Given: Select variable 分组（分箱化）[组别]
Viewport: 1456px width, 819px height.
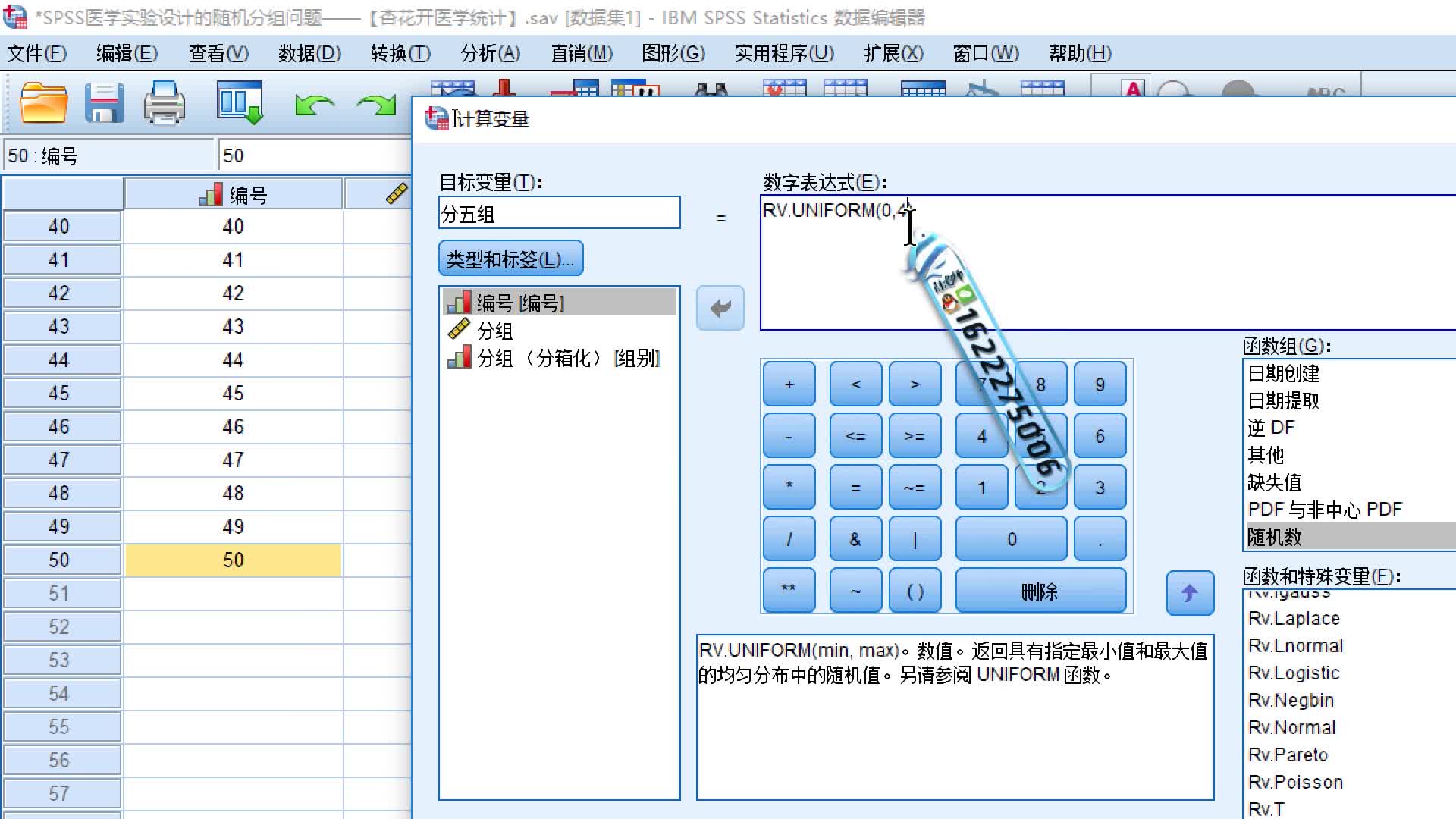Looking at the screenshot, I should tap(568, 358).
